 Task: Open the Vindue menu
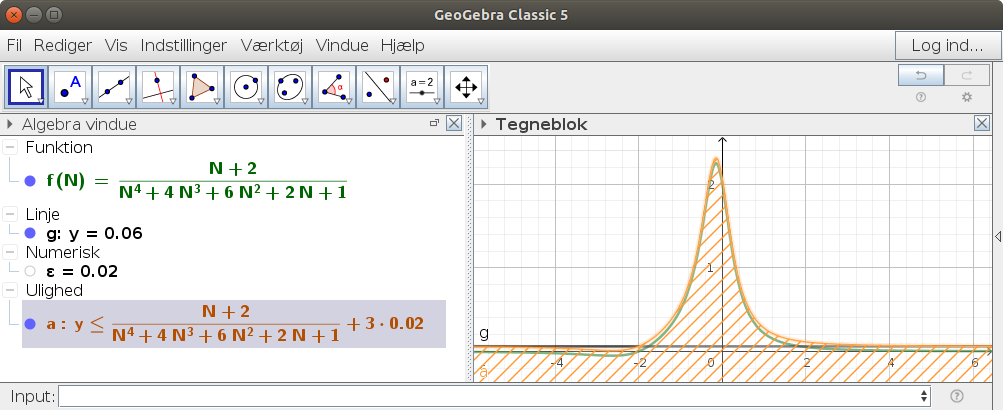click(x=342, y=45)
